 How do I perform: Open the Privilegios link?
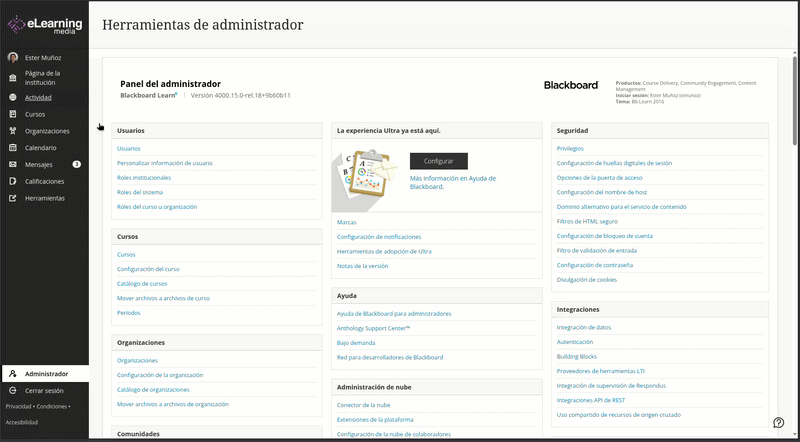coord(570,149)
